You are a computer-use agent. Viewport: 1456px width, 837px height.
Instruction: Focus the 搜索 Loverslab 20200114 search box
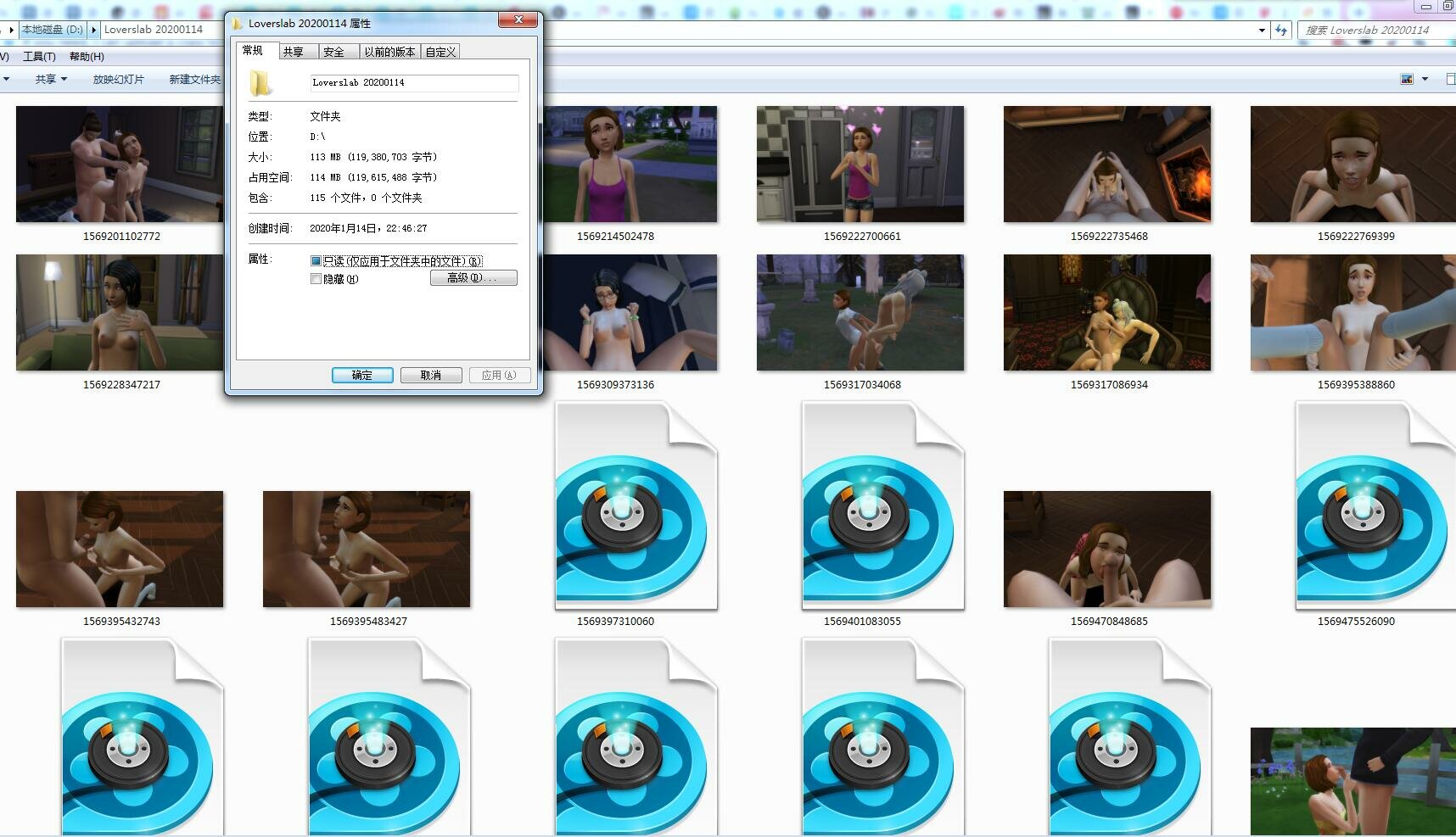pos(1376,30)
